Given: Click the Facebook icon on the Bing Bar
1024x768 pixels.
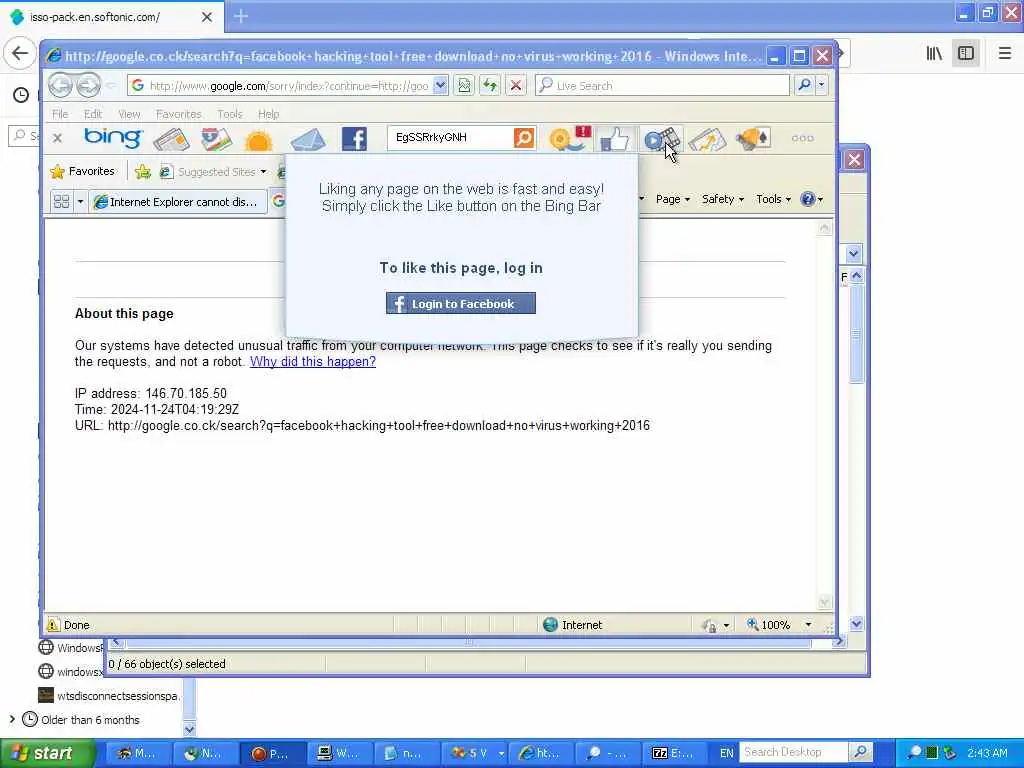Looking at the screenshot, I should click(x=354, y=138).
